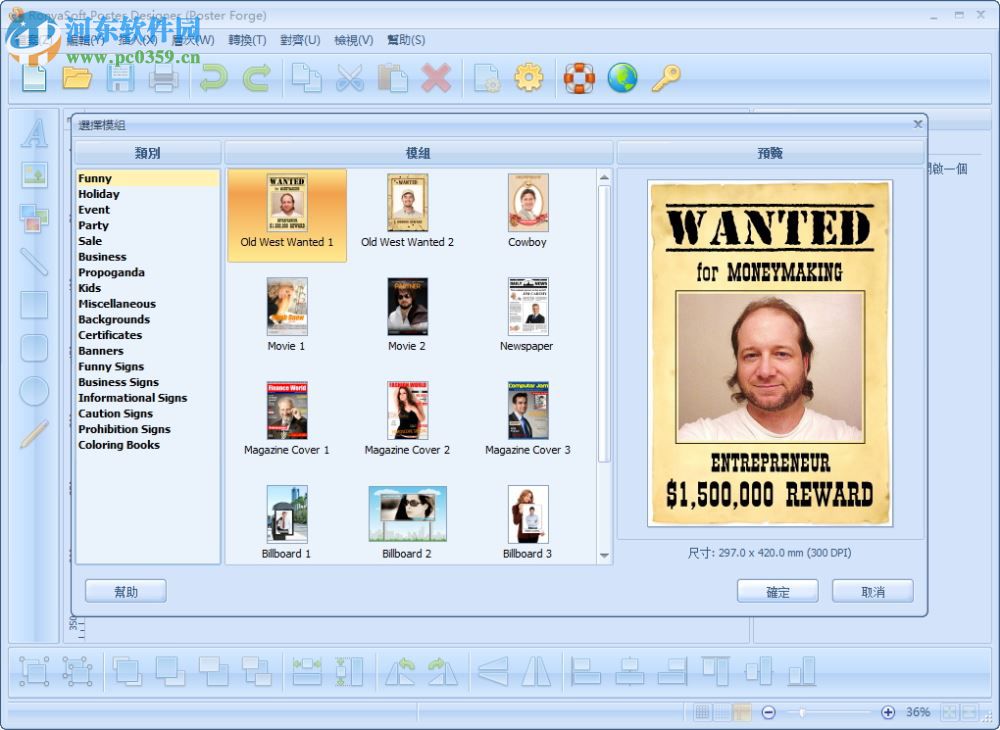Select the Banners category
Viewport: 1000px width, 730px height.
click(101, 351)
